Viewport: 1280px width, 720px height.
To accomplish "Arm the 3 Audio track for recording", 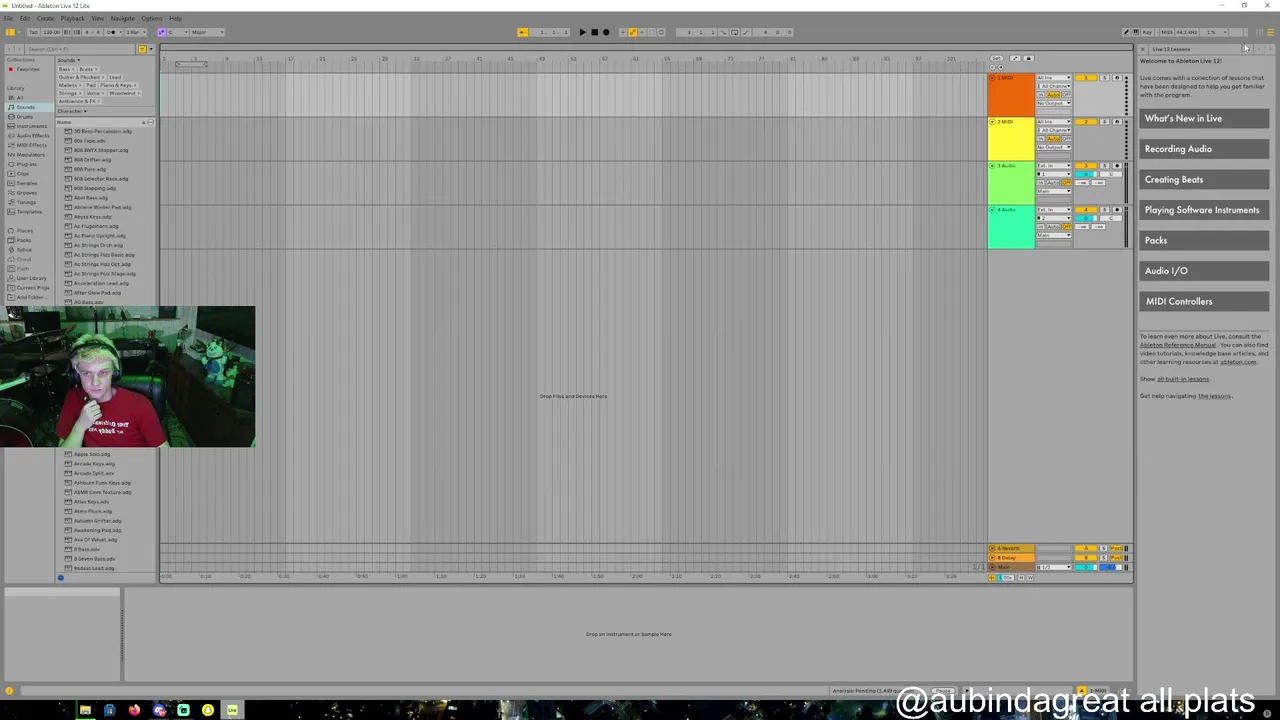I will (x=1117, y=166).
